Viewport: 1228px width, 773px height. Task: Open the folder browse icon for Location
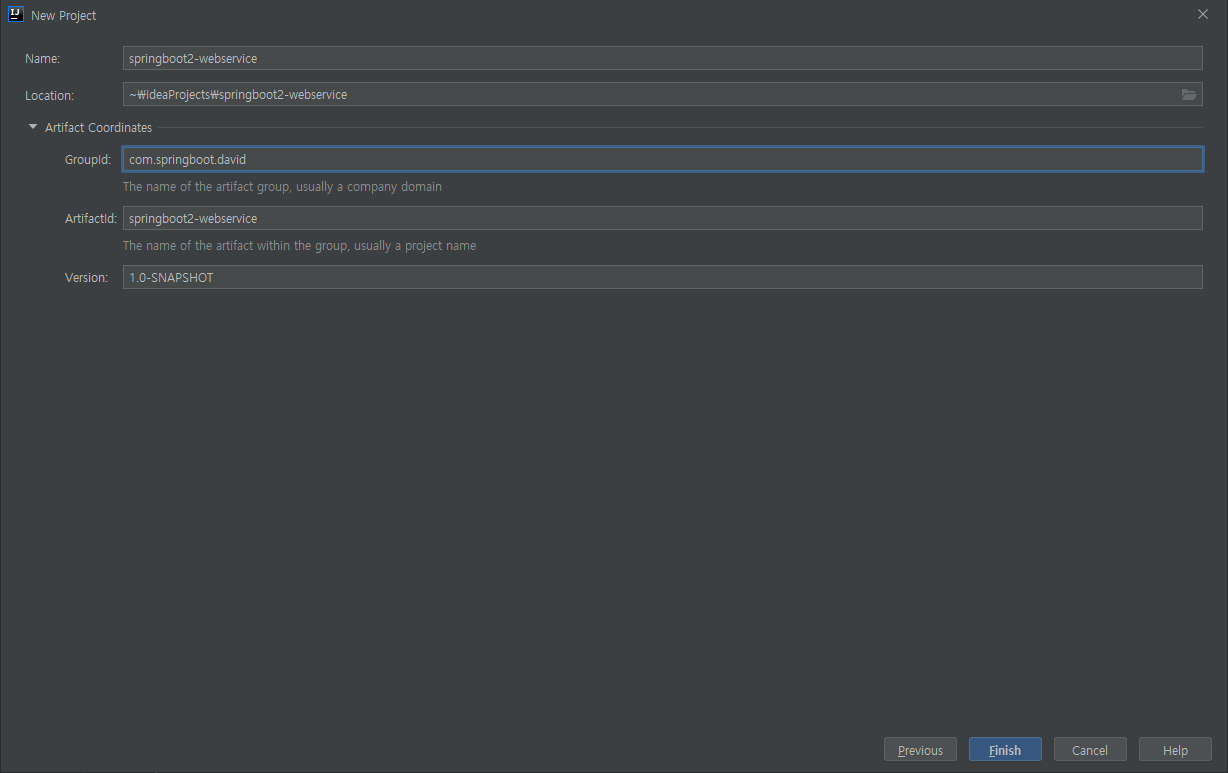1189,95
